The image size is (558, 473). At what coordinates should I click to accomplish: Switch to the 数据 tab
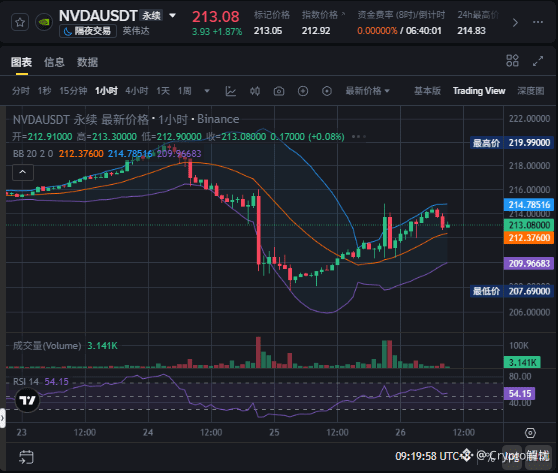pos(88,62)
